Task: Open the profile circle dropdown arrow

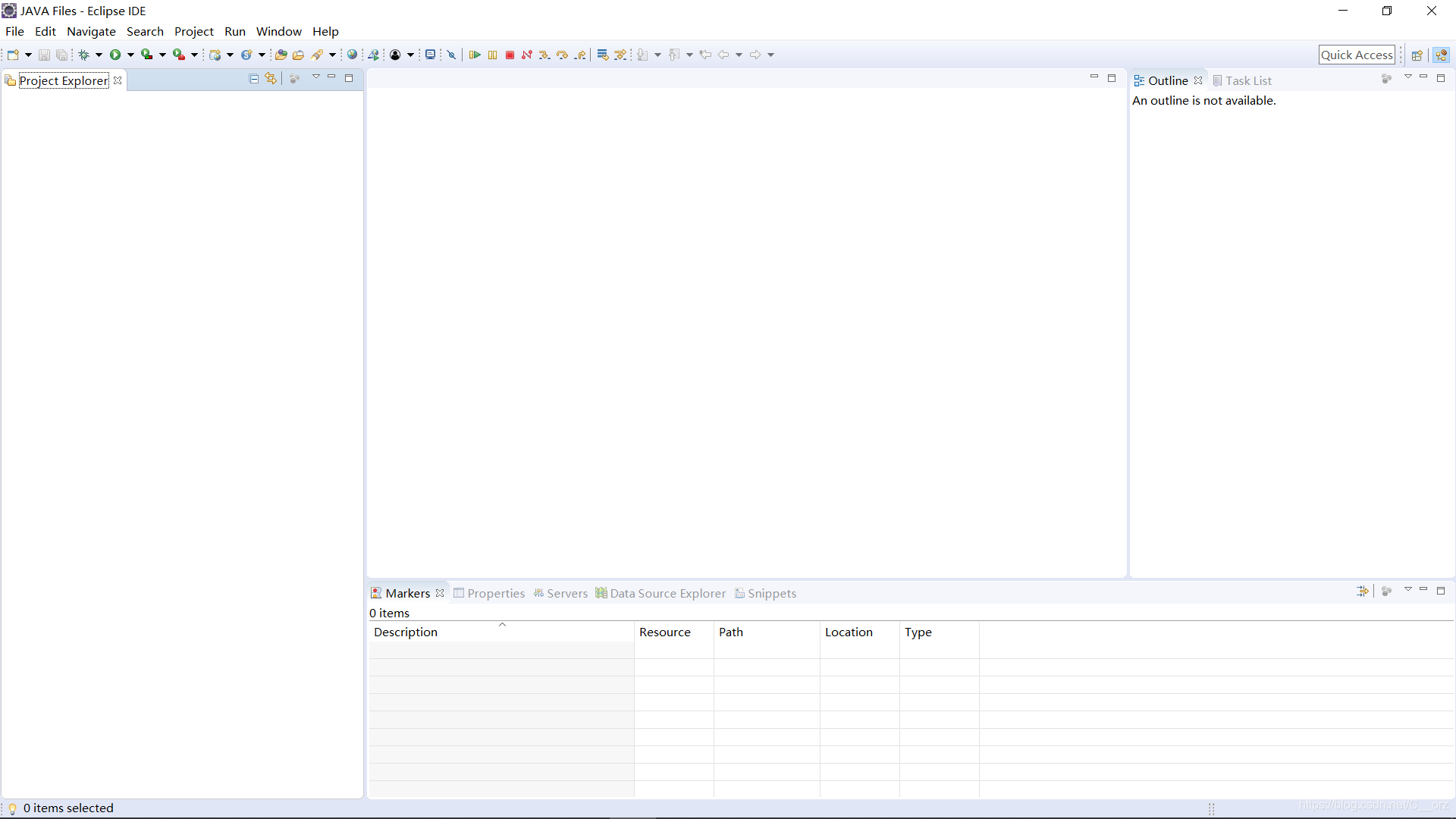Action: pyautogui.click(x=410, y=55)
